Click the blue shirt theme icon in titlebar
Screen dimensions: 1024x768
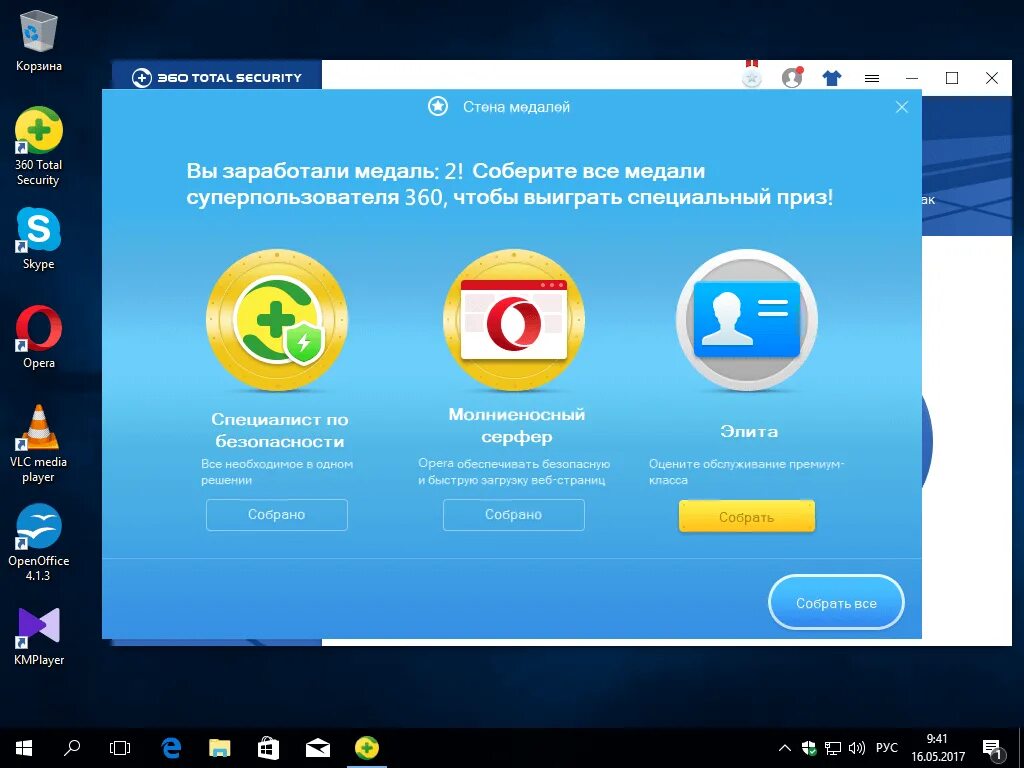(x=831, y=77)
